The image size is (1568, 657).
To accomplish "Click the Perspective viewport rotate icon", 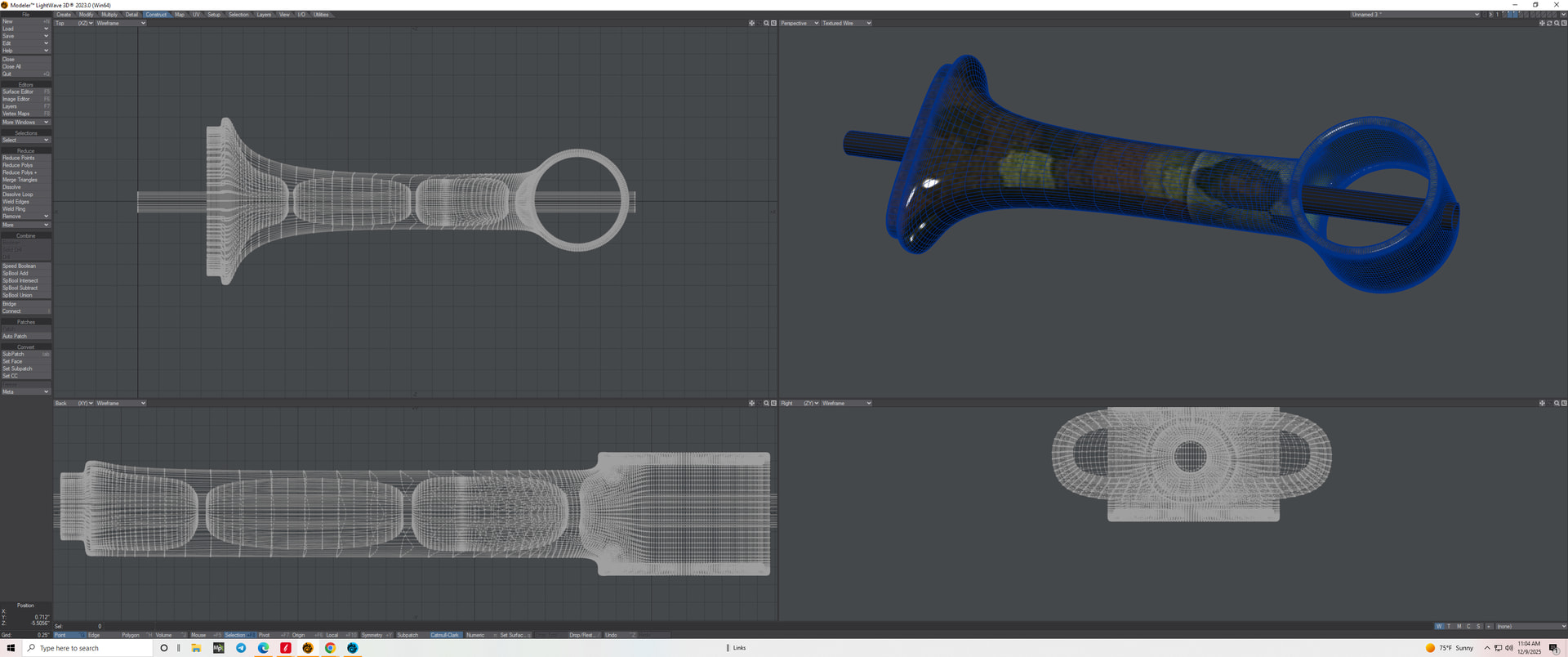I will 1549,23.
